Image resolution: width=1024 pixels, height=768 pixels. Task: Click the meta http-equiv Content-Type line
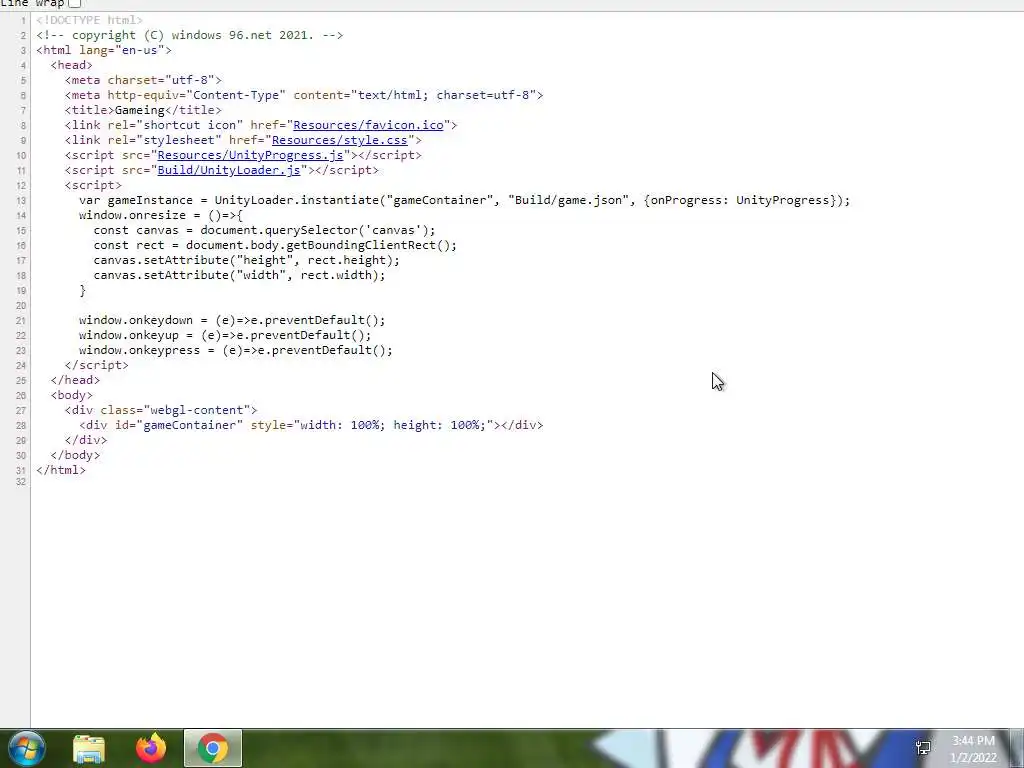304,95
